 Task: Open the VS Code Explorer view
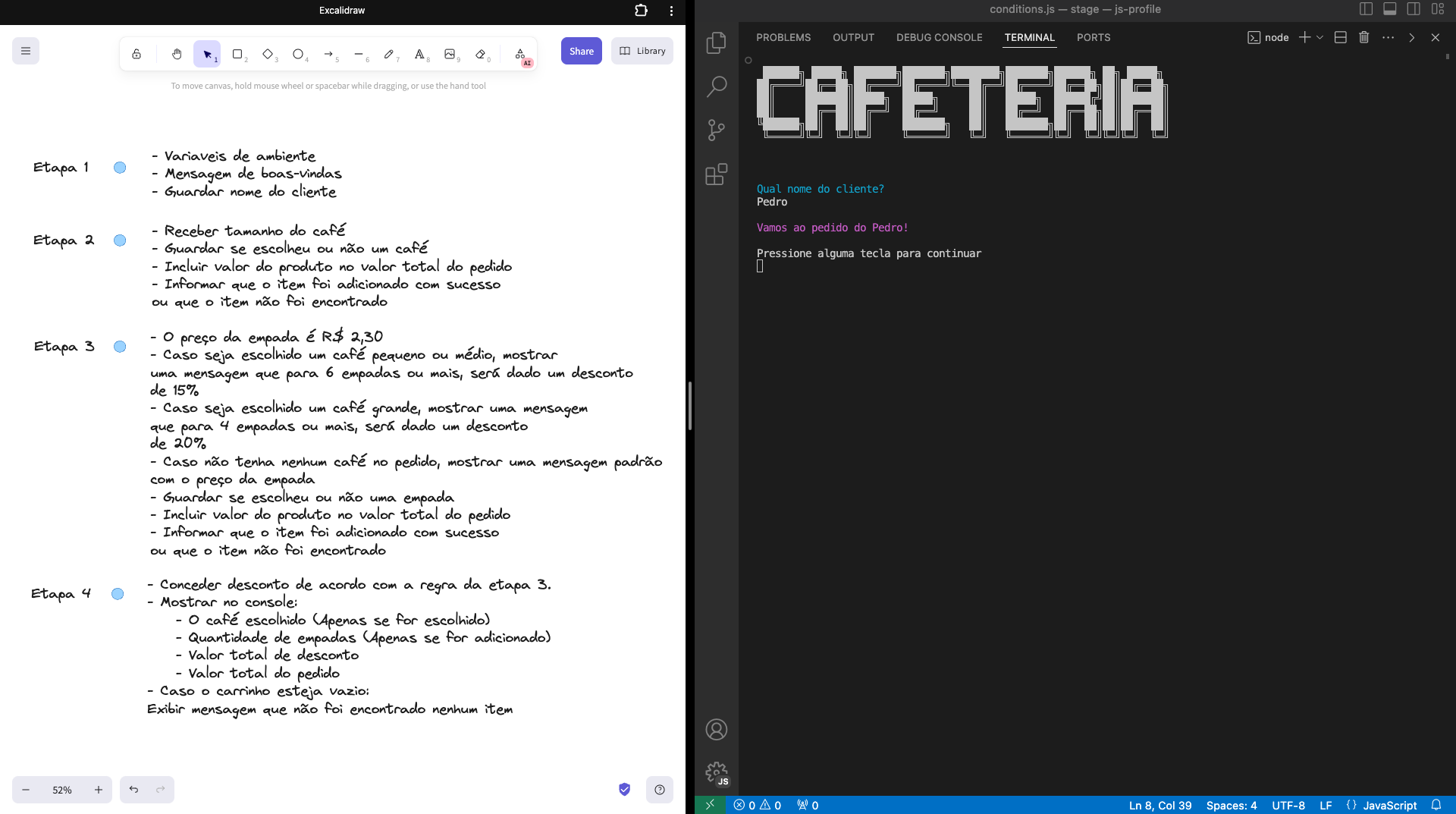tap(717, 42)
